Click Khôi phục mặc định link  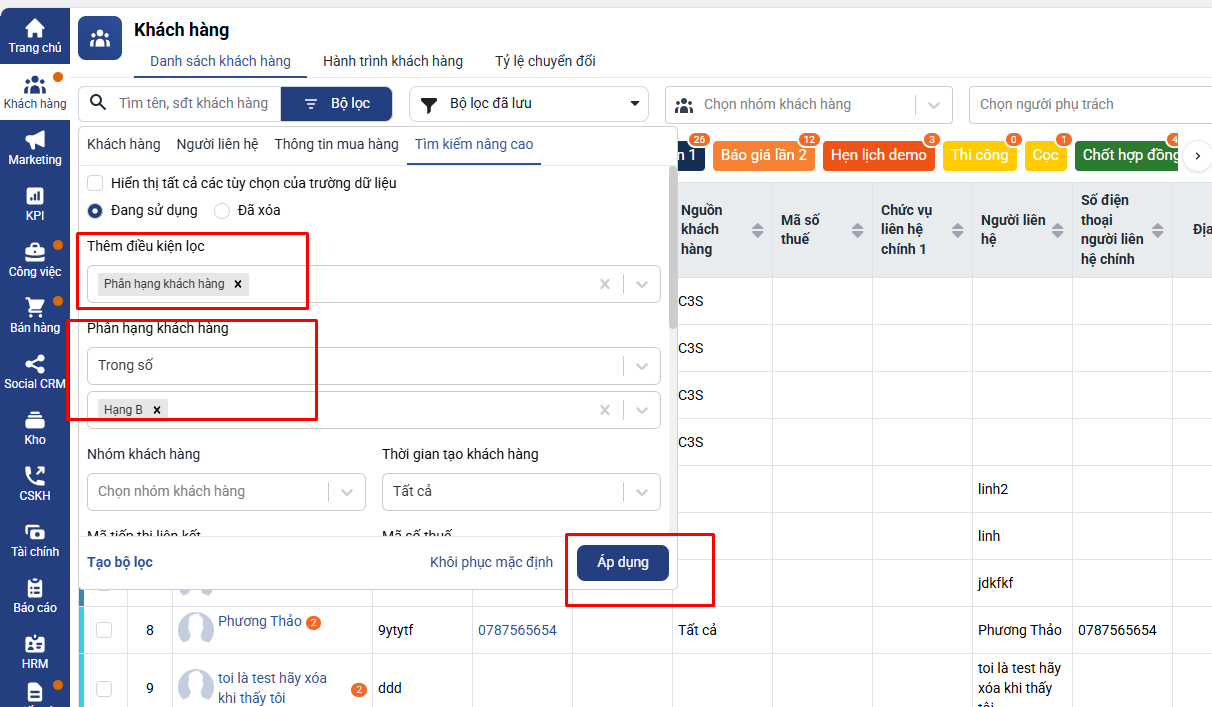491,563
